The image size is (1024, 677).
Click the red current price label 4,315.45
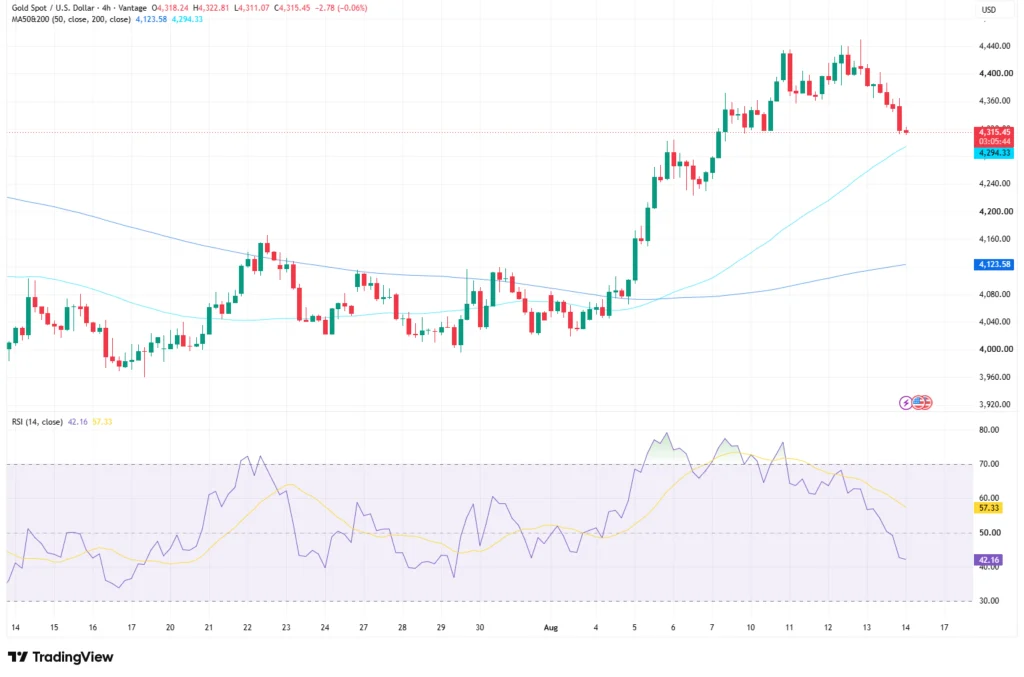pos(994,132)
